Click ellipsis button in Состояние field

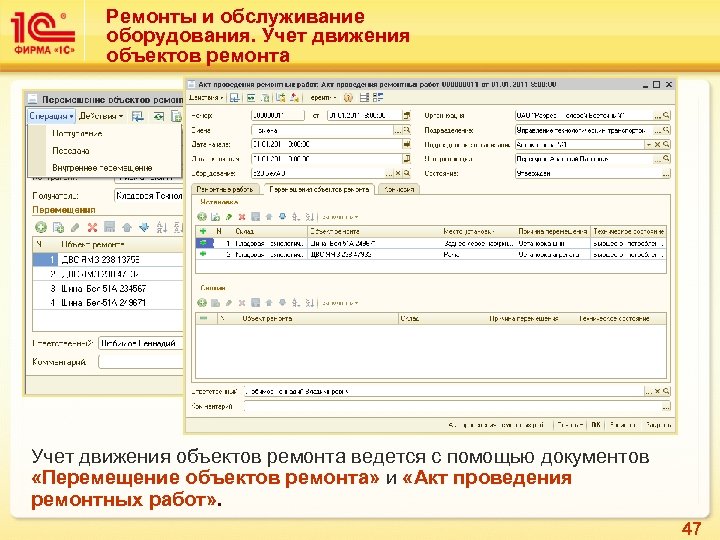(x=666, y=174)
